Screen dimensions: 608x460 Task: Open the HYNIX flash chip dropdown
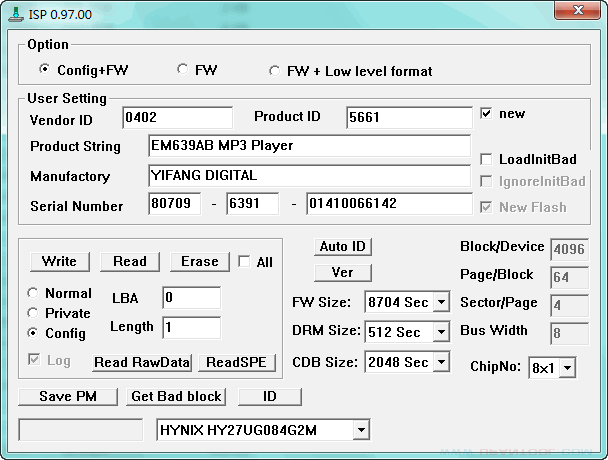pyautogui.click(x=360, y=430)
